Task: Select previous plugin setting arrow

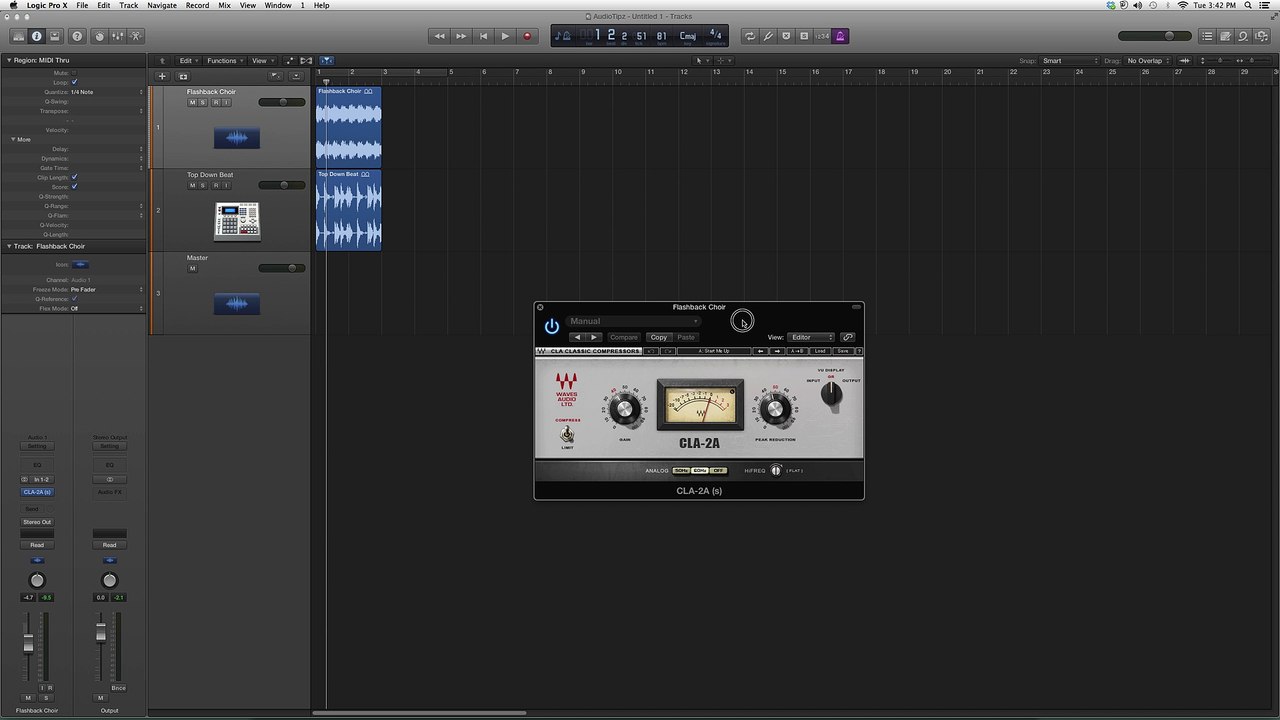Action: [577, 337]
